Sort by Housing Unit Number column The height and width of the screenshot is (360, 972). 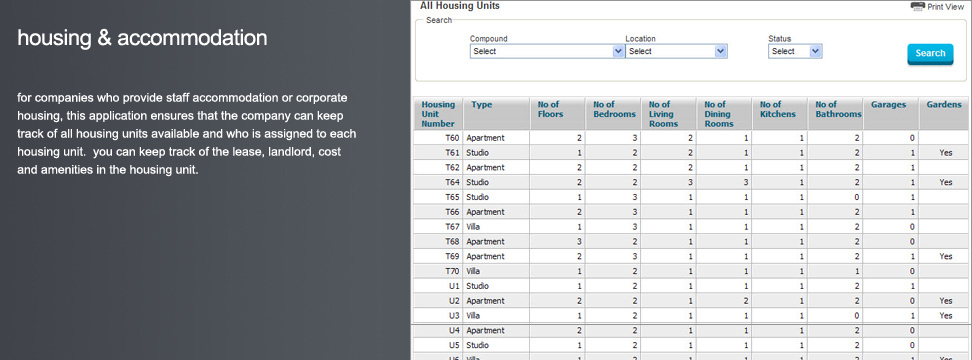point(438,114)
